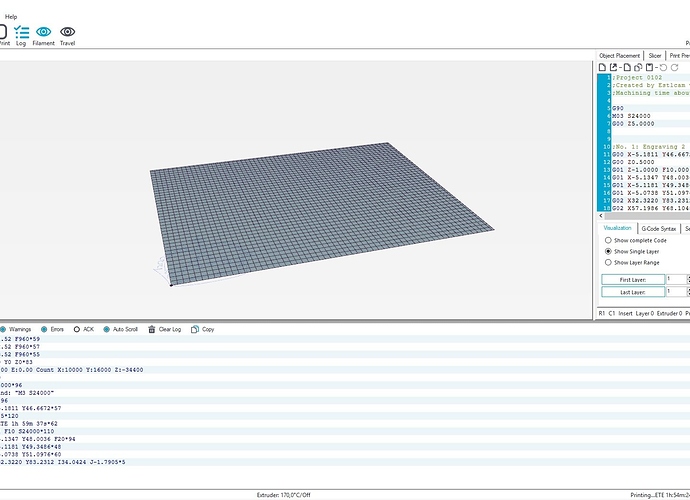Toggle Errors filter in log
690x500 pixels.
pyautogui.click(x=52, y=329)
